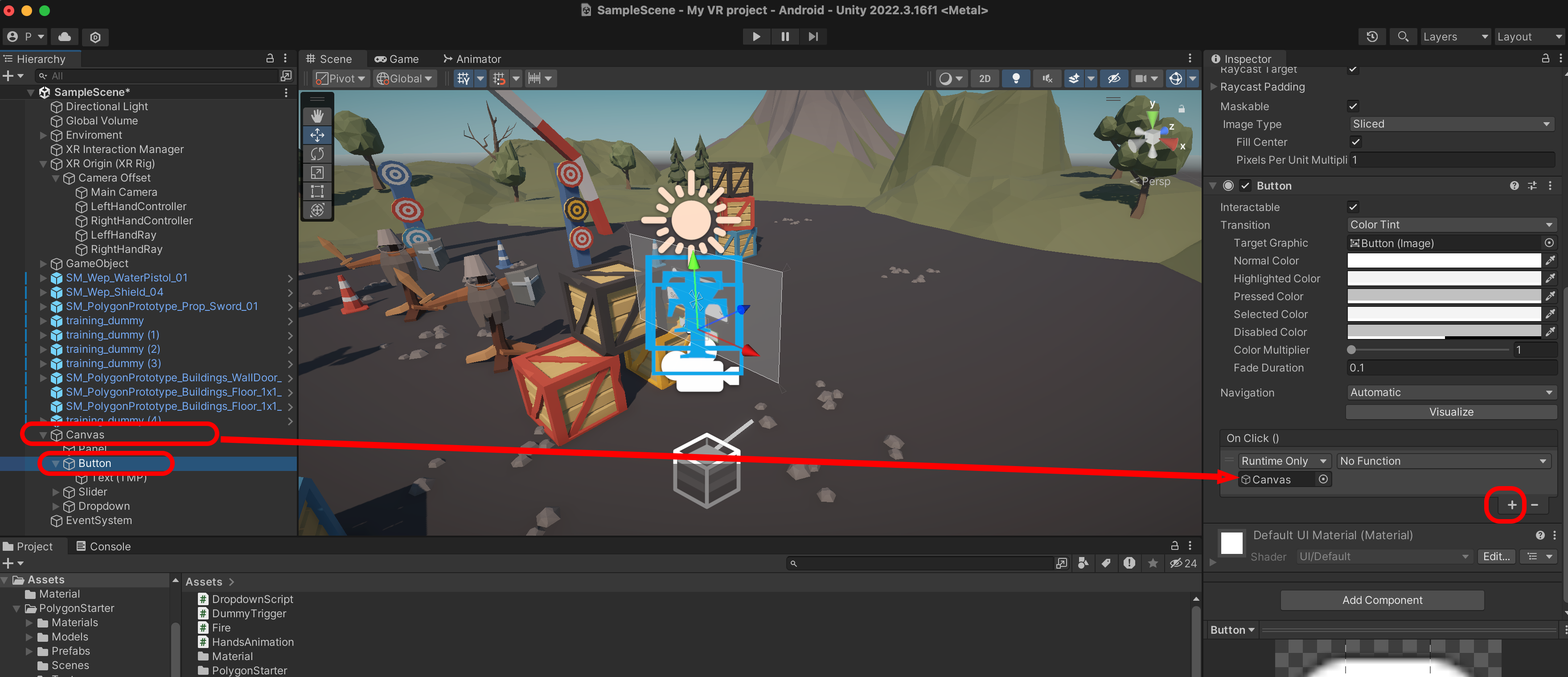
Task: Switch to the Game tab
Action: click(397, 59)
